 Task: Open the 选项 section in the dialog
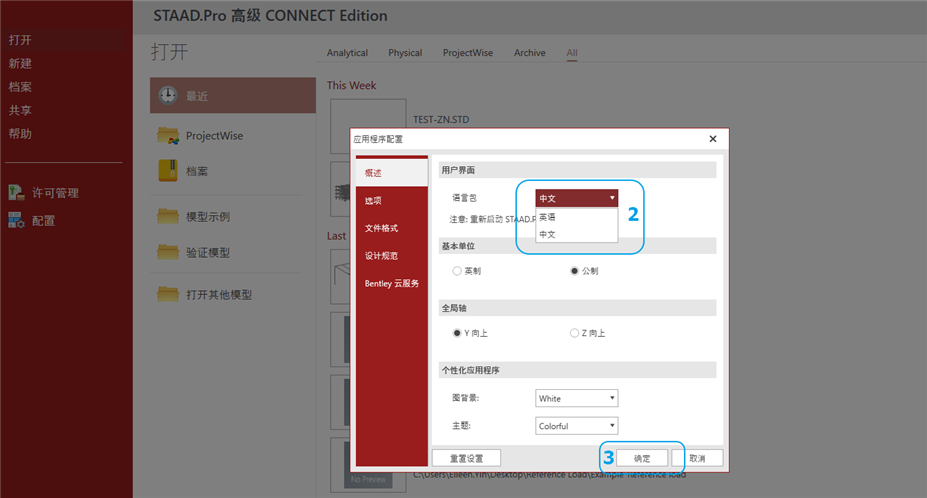tap(391, 201)
